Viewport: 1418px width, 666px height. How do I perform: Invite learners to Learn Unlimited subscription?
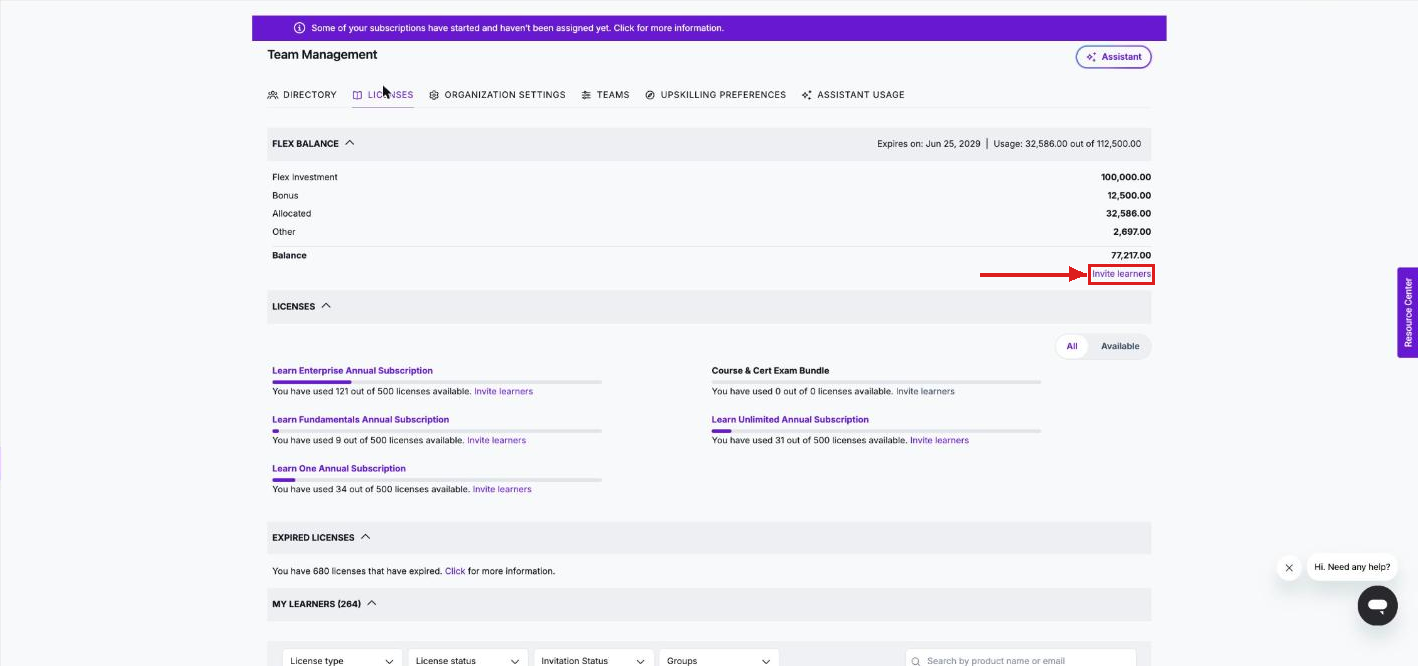coord(939,440)
